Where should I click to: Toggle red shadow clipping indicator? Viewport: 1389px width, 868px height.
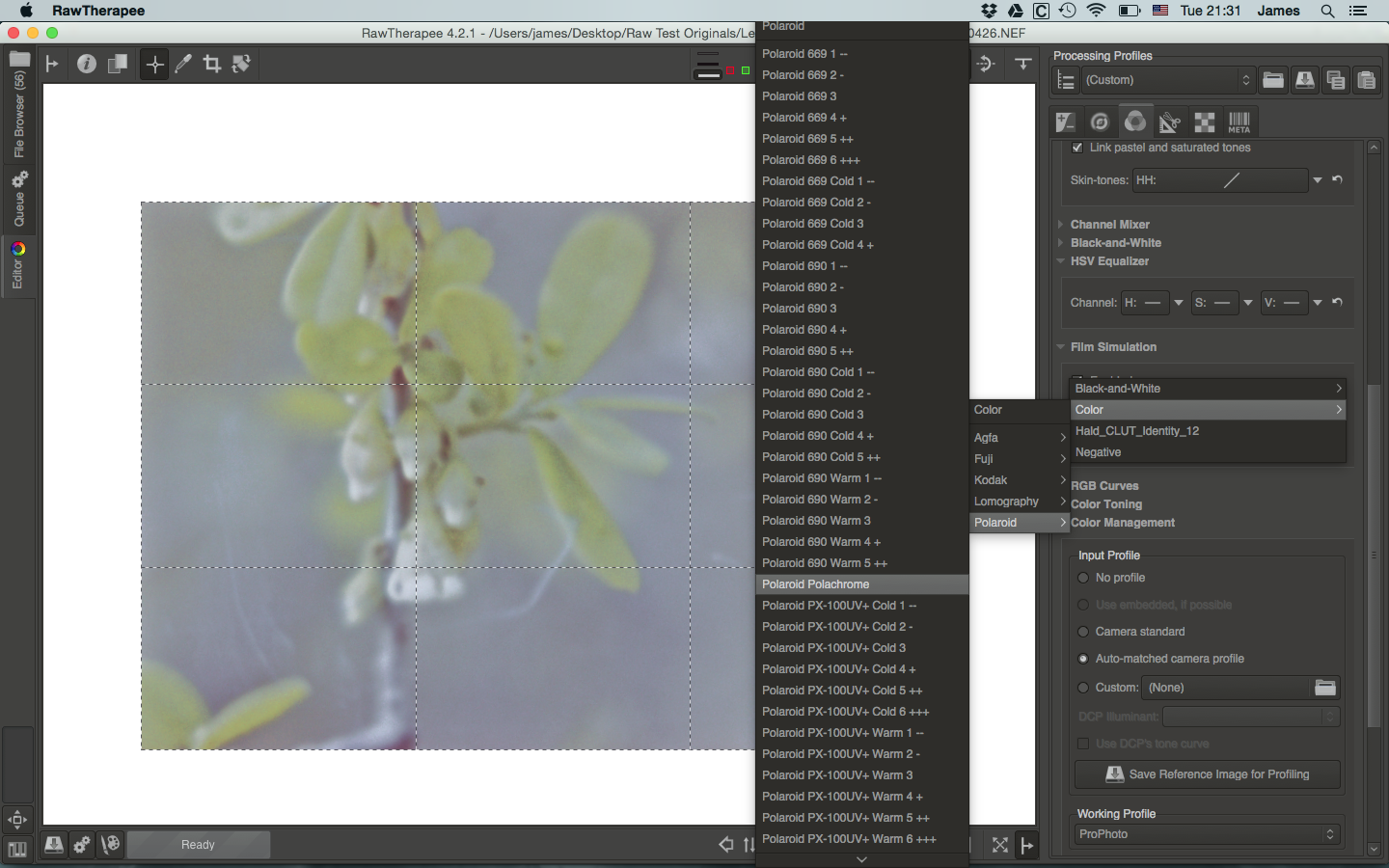[730, 70]
